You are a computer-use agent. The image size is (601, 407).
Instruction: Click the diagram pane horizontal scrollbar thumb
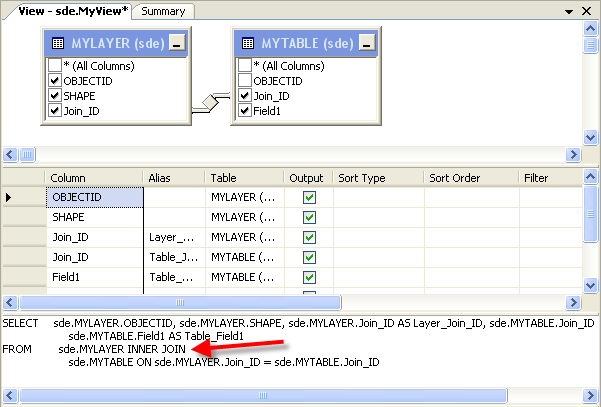27,154
